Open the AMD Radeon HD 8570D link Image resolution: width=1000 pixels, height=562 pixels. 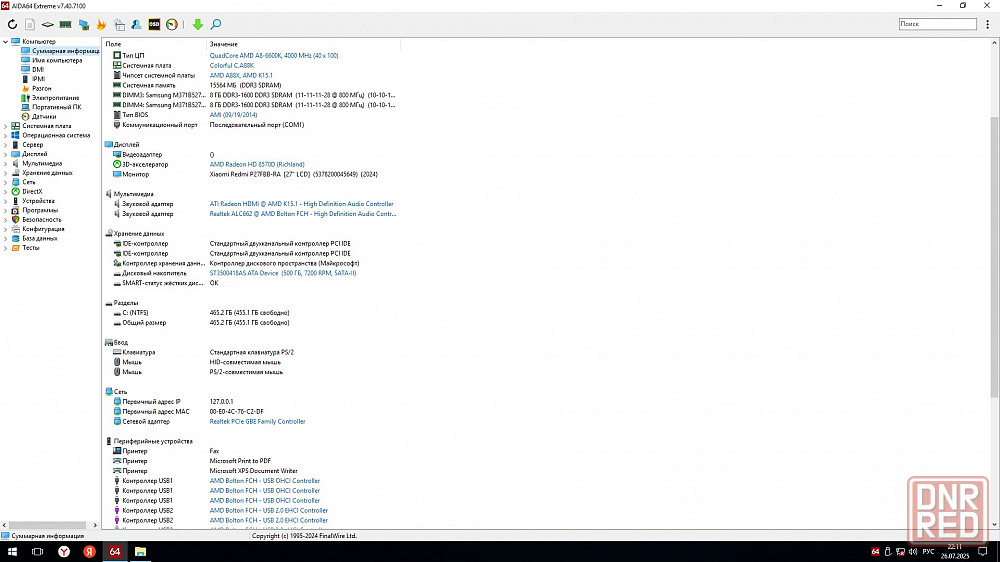pos(257,165)
